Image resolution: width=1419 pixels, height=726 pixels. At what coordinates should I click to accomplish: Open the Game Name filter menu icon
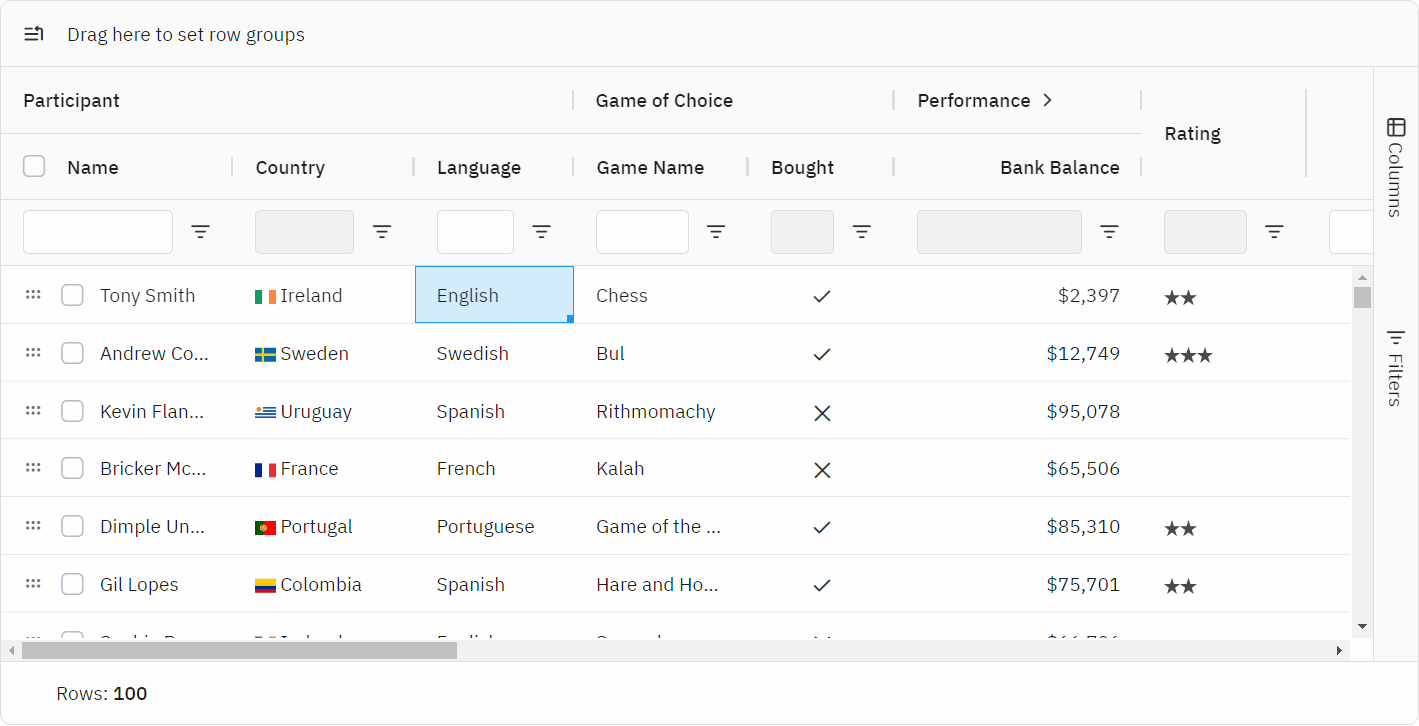pos(716,232)
